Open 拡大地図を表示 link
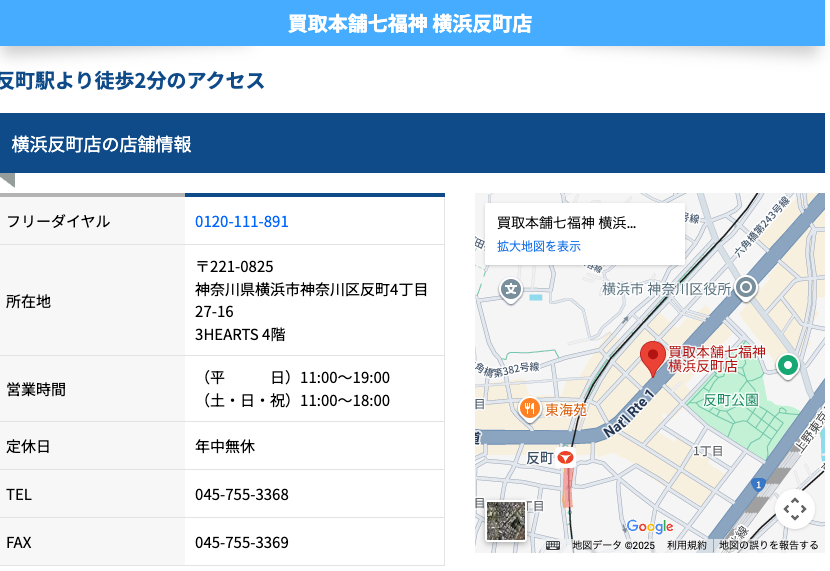 (539, 246)
